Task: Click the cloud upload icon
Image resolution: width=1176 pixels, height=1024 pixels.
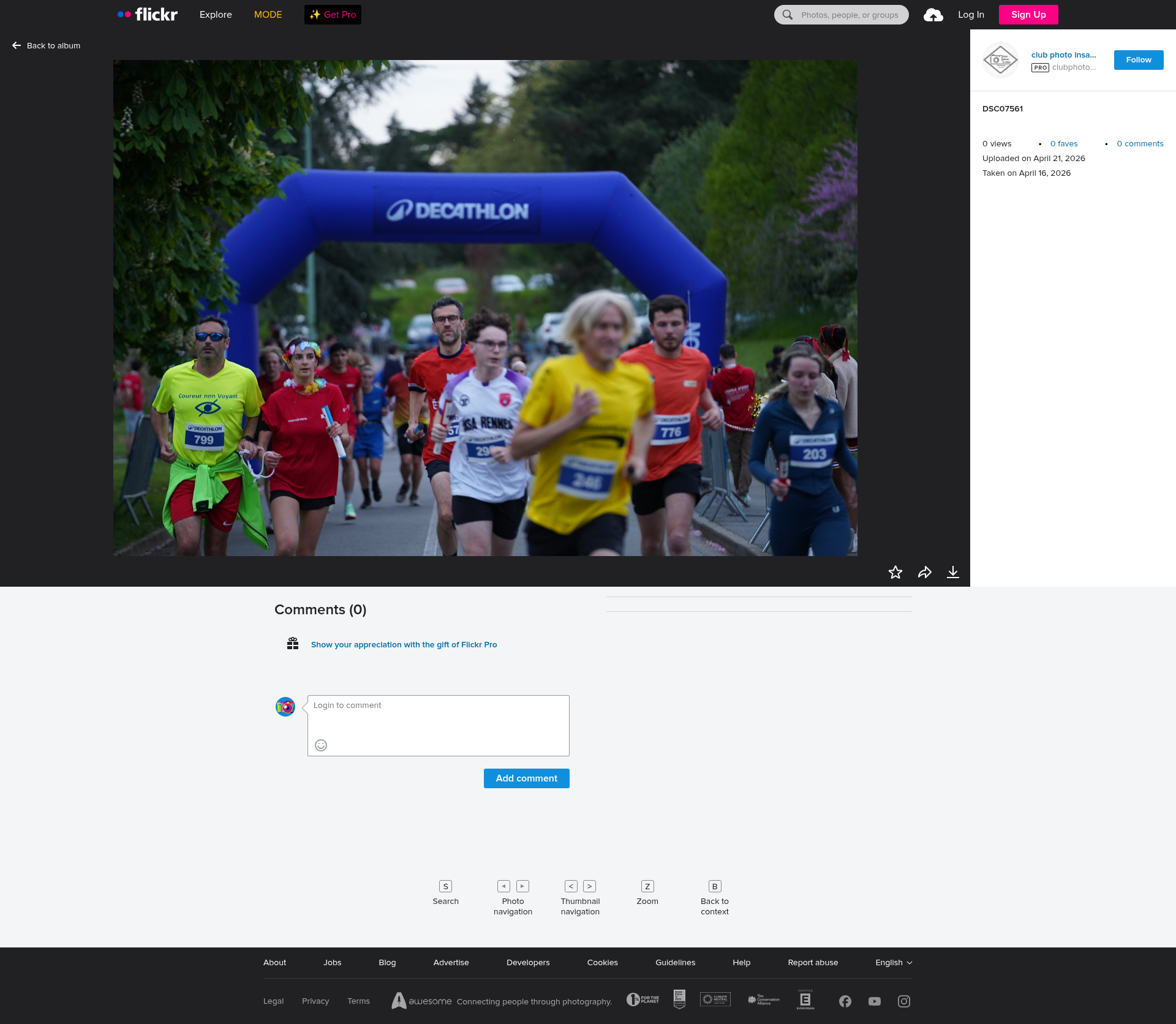Action: point(933,15)
